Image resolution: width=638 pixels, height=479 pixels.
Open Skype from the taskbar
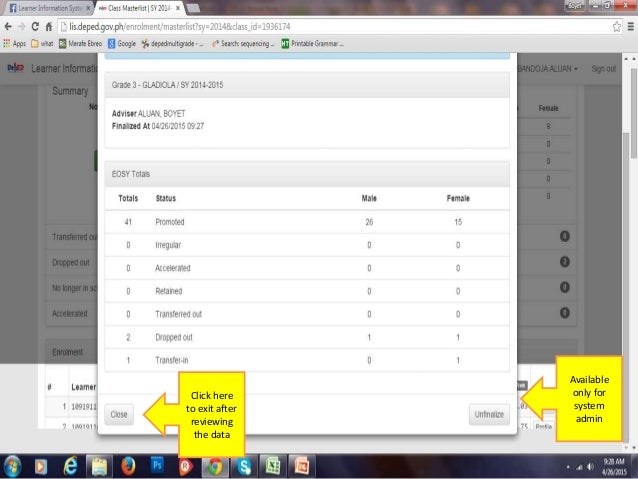(244, 466)
